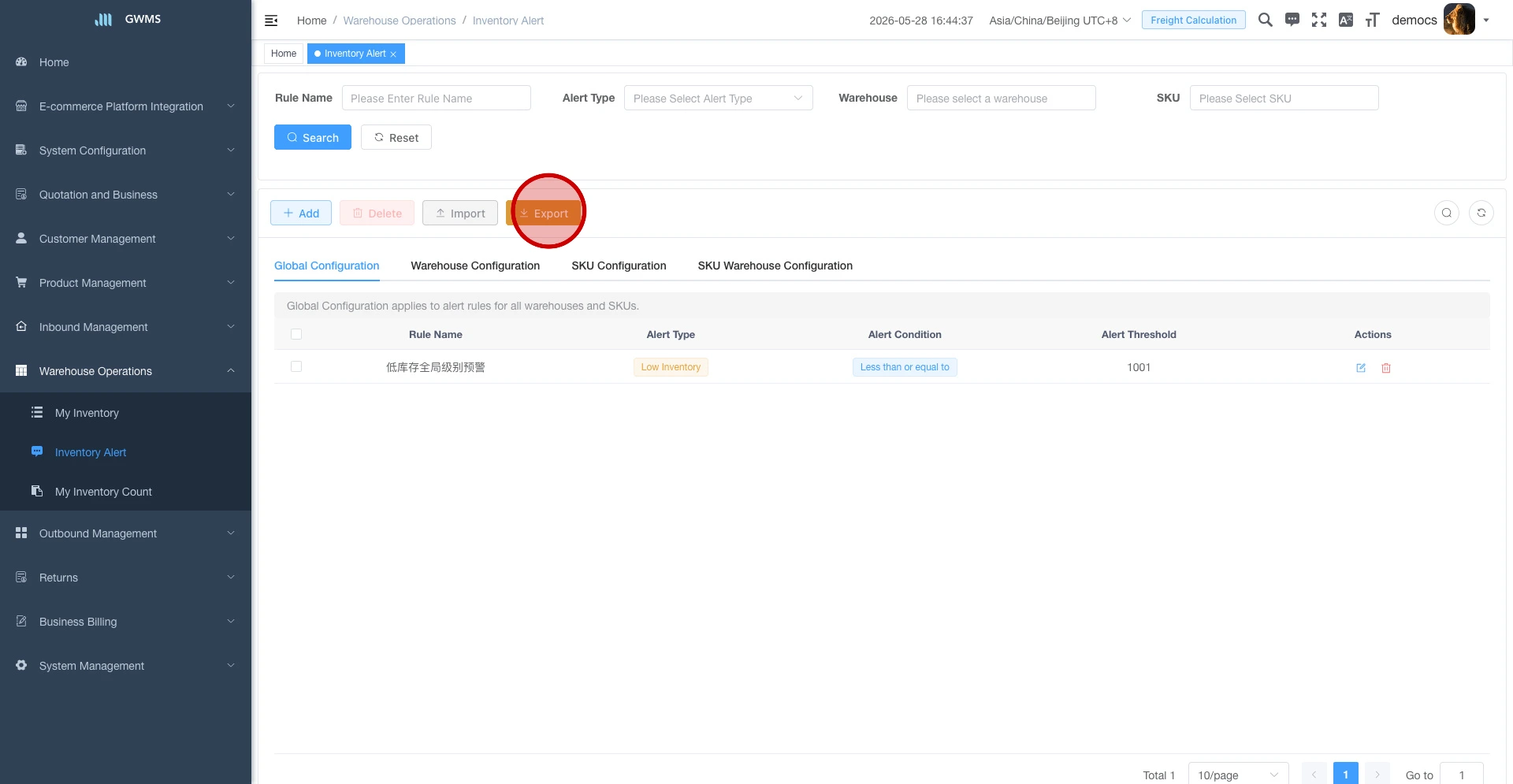The image size is (1513, 784).
Task: Click the democs user avatar
Action: (1459, 20)
